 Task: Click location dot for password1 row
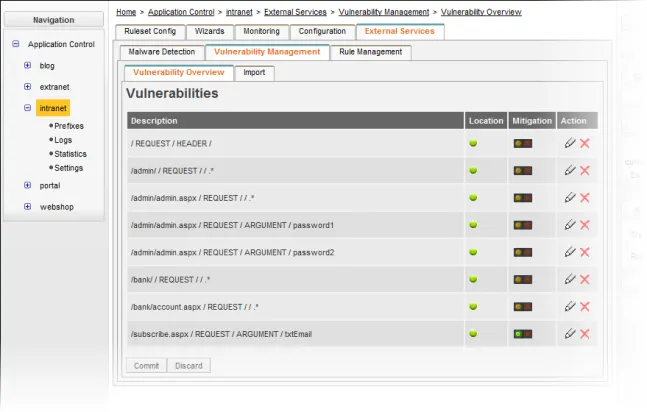click(473, 225)
